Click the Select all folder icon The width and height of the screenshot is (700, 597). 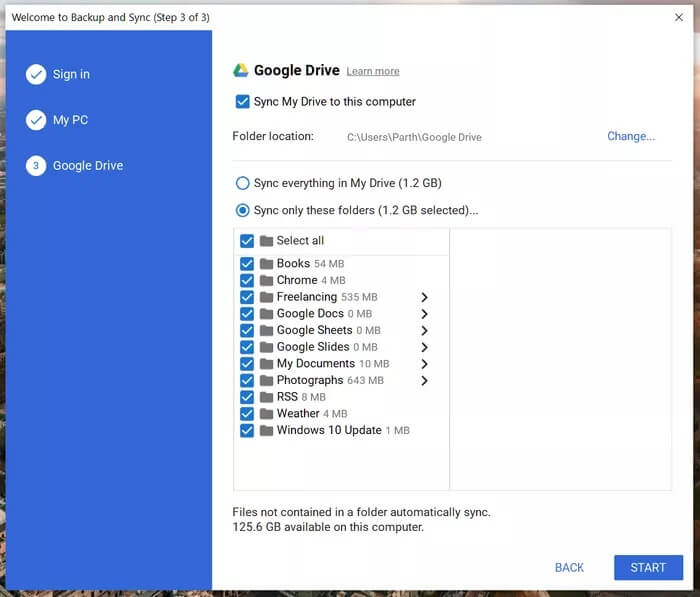click(x=267, y=241)
